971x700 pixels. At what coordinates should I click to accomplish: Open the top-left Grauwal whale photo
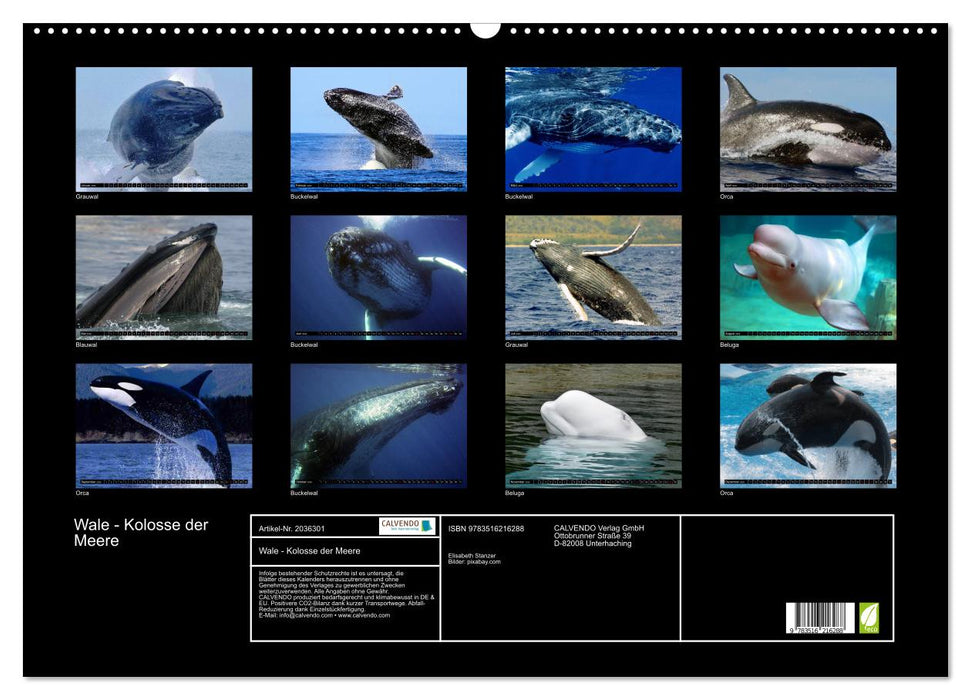coord(164,129)
